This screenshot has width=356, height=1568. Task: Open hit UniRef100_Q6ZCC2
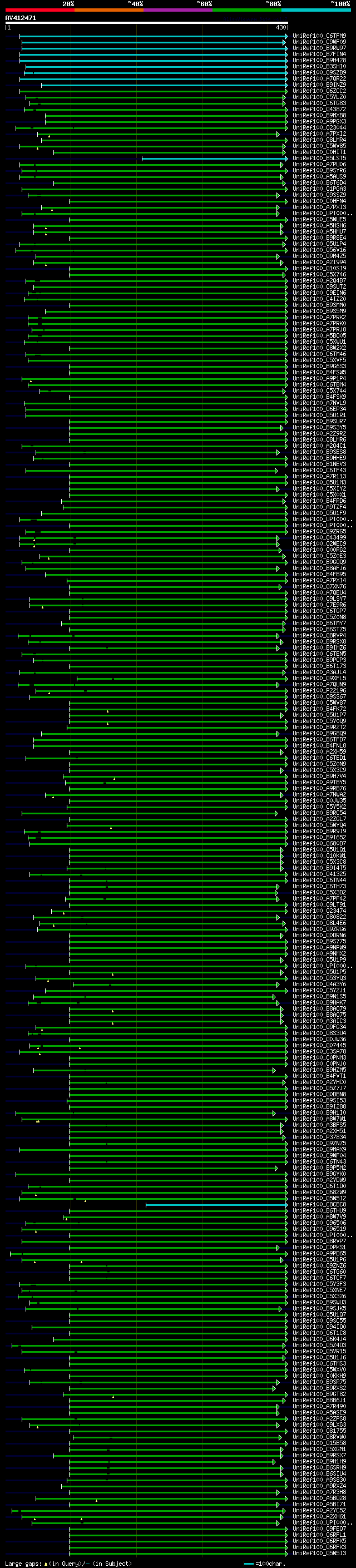coord(319,91)
